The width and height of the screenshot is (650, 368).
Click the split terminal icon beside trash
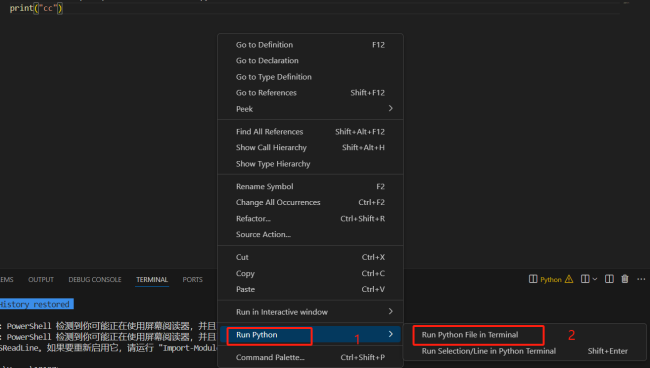pyautogui.click(x=609, y=279)
